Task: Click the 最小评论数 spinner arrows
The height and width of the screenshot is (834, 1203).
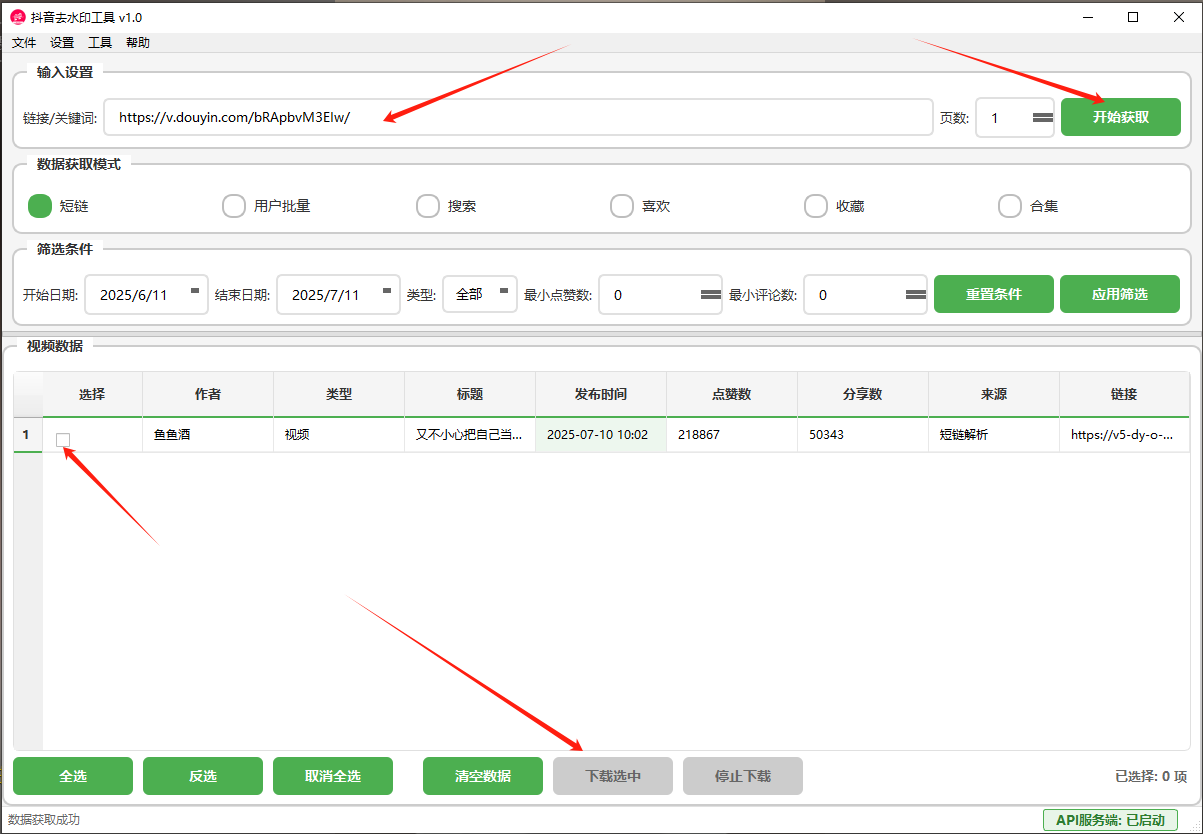Action: (916, 295)
